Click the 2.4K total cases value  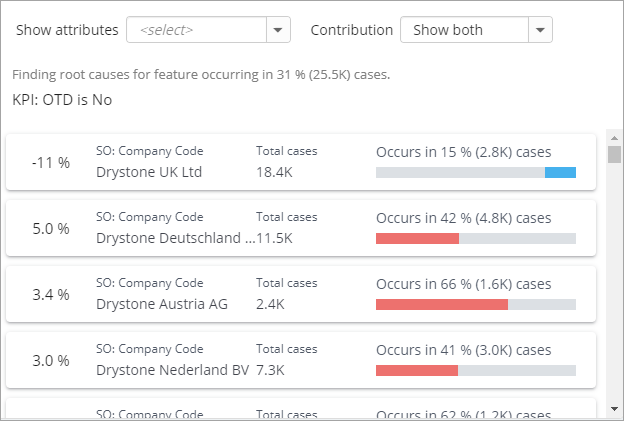click(x=270, y=304)
